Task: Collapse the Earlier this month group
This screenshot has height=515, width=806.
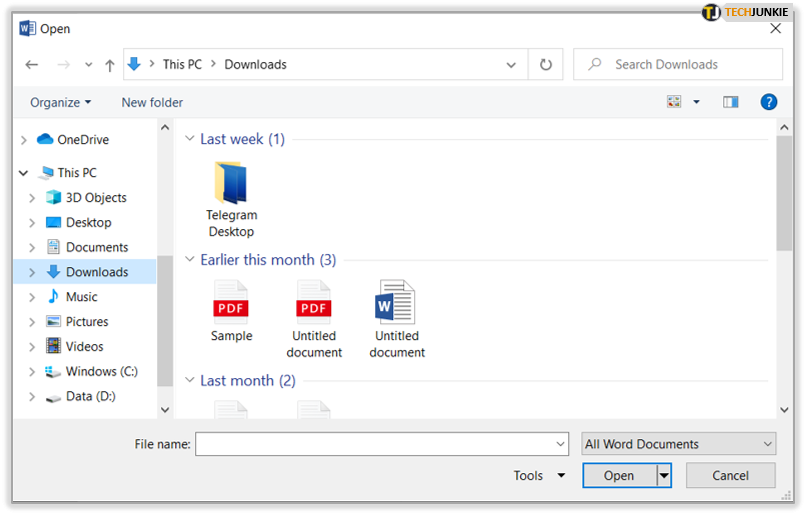Action: pos(189,260)
